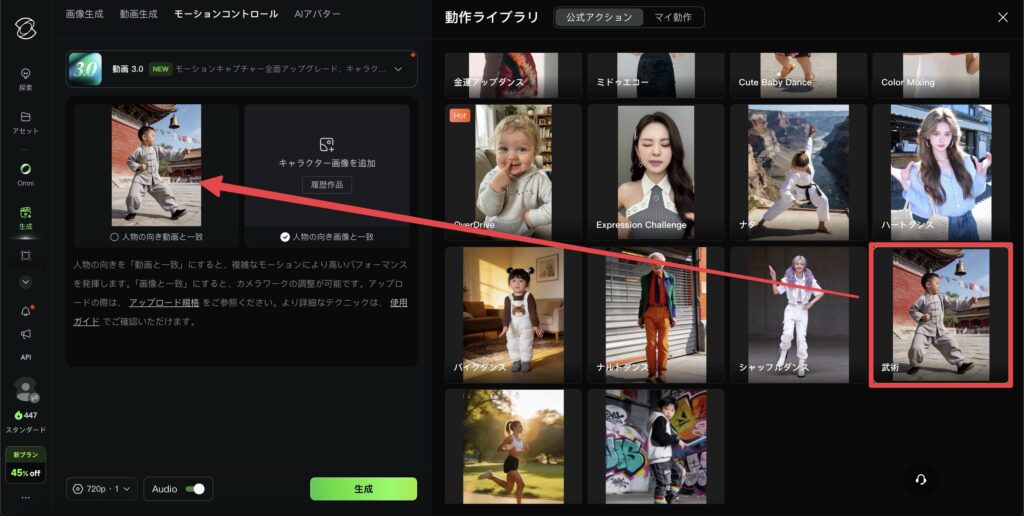Screen dimensions: 1024x516
Task: Open the 720p resolution dropdown
Action: coord(101,489)
